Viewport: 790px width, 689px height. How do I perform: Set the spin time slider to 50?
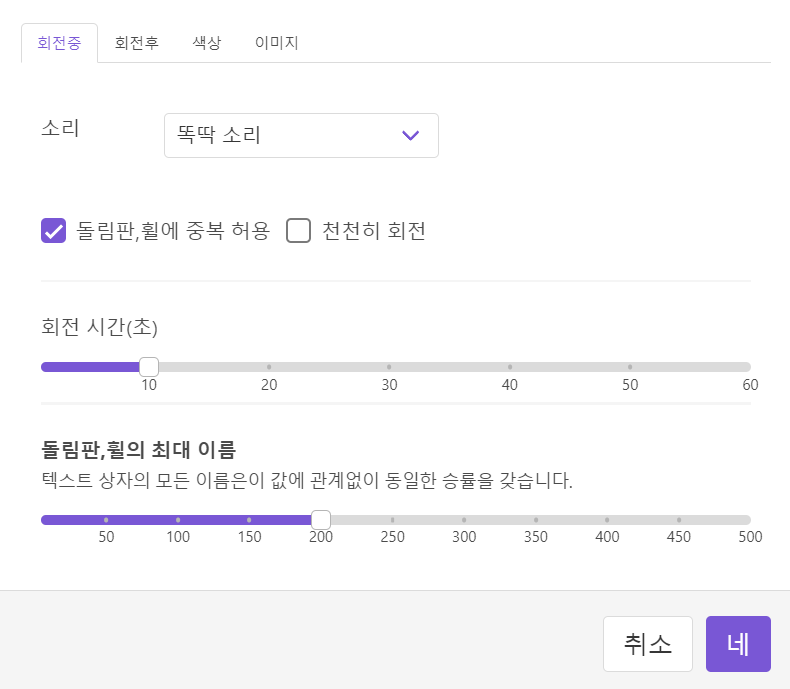click(630, 367)
